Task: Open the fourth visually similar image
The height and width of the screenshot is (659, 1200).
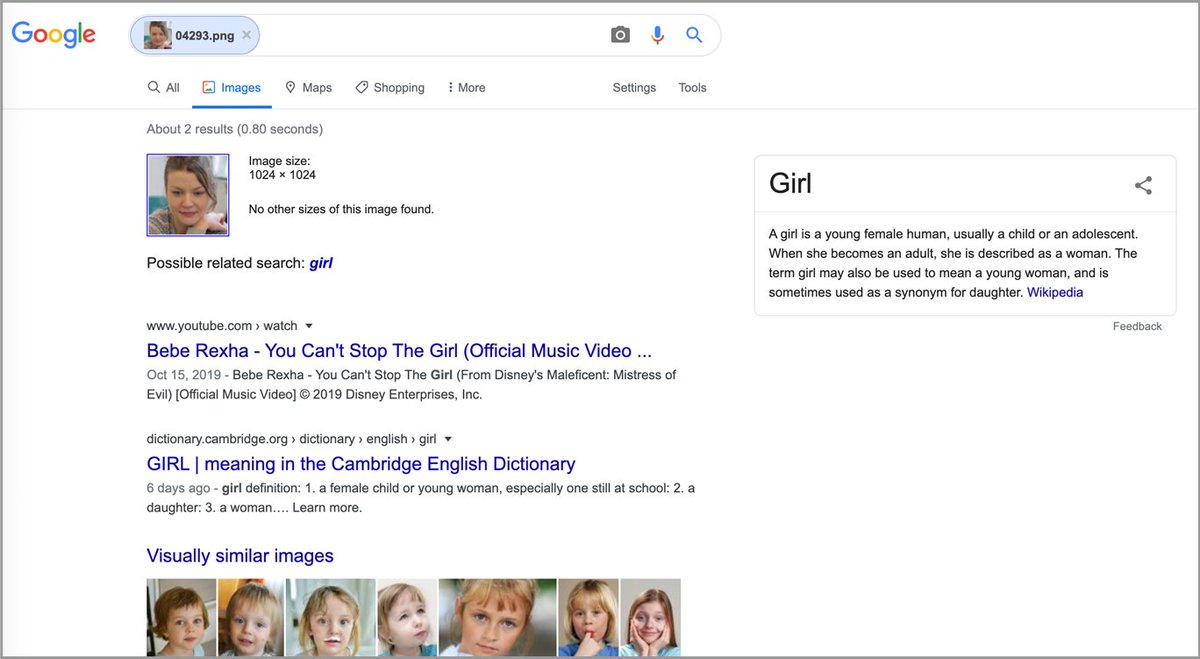Action: [x=407, y=617]
